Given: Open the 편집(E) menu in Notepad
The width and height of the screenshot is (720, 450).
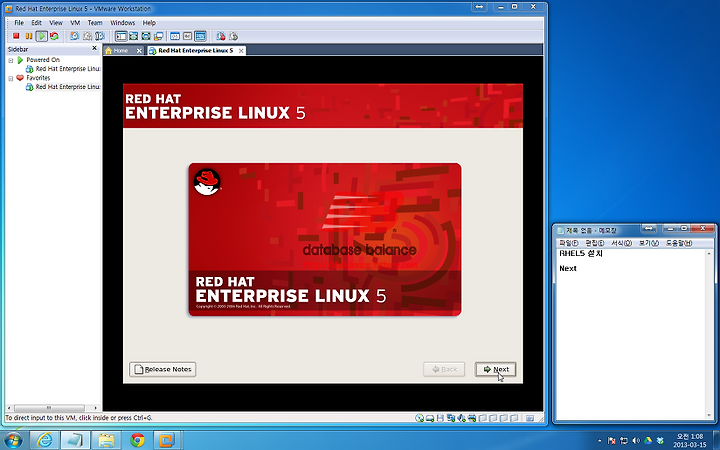Looking at the screenshot, I should click(595, 243).
